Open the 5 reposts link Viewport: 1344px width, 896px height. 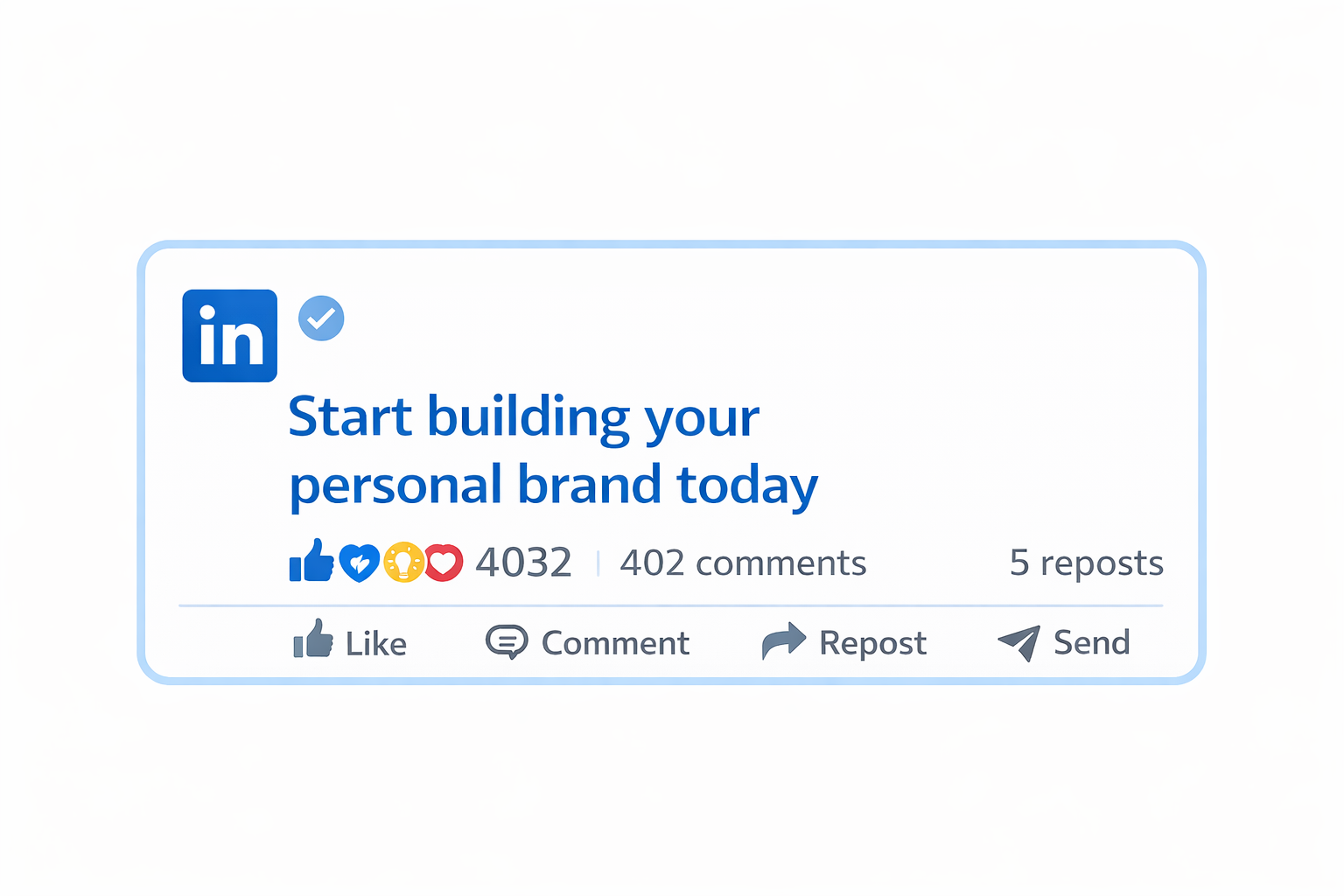pyautogui.click(x=1086, y=563)
